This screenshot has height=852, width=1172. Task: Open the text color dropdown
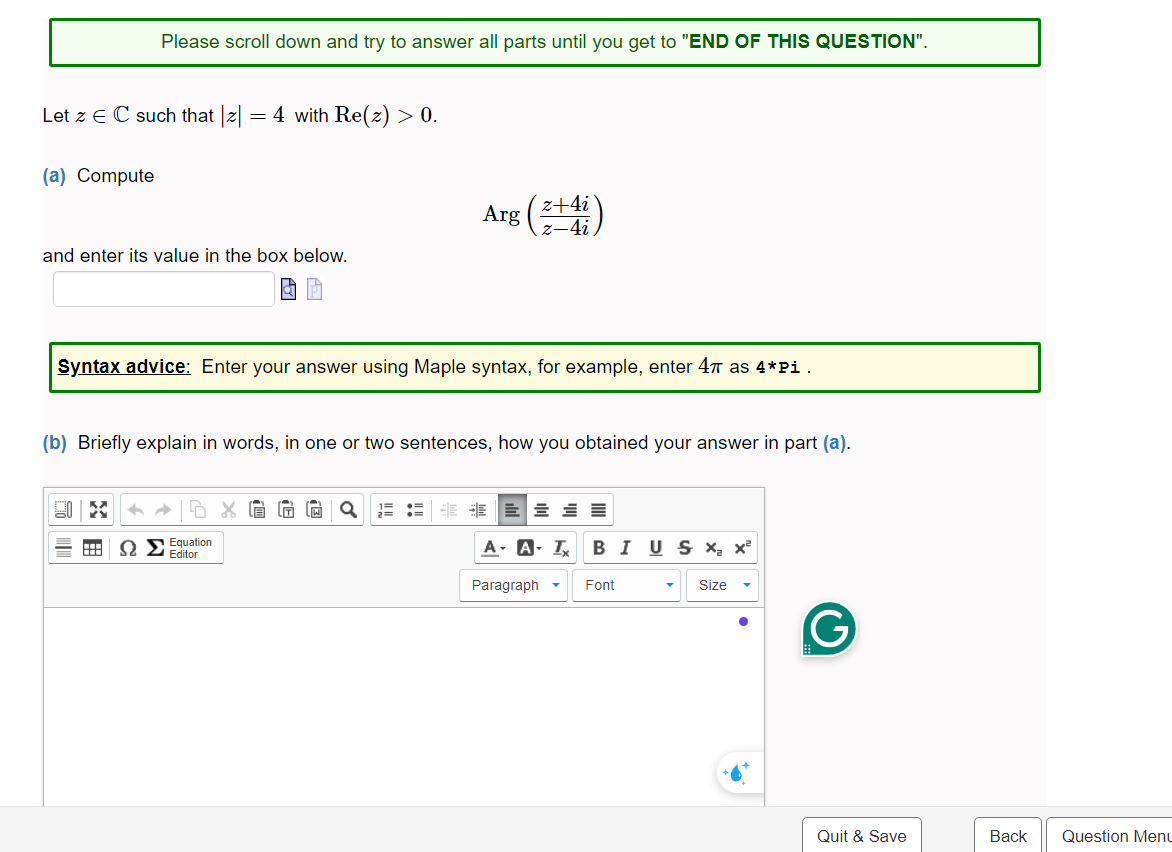pyautogui.click(x=493, y=548)
